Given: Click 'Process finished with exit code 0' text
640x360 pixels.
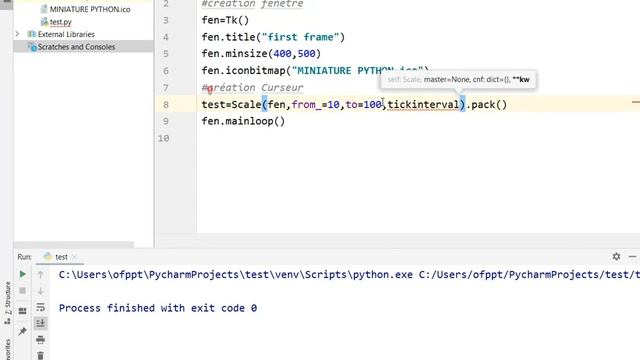Looking at the screenshot, I should point(158,308).
